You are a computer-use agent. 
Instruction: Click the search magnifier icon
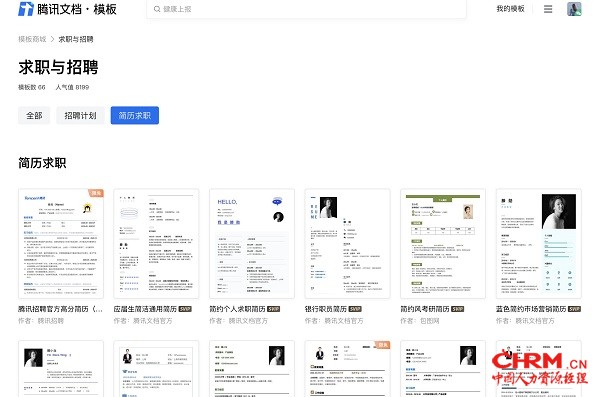(x=157, y=9)
